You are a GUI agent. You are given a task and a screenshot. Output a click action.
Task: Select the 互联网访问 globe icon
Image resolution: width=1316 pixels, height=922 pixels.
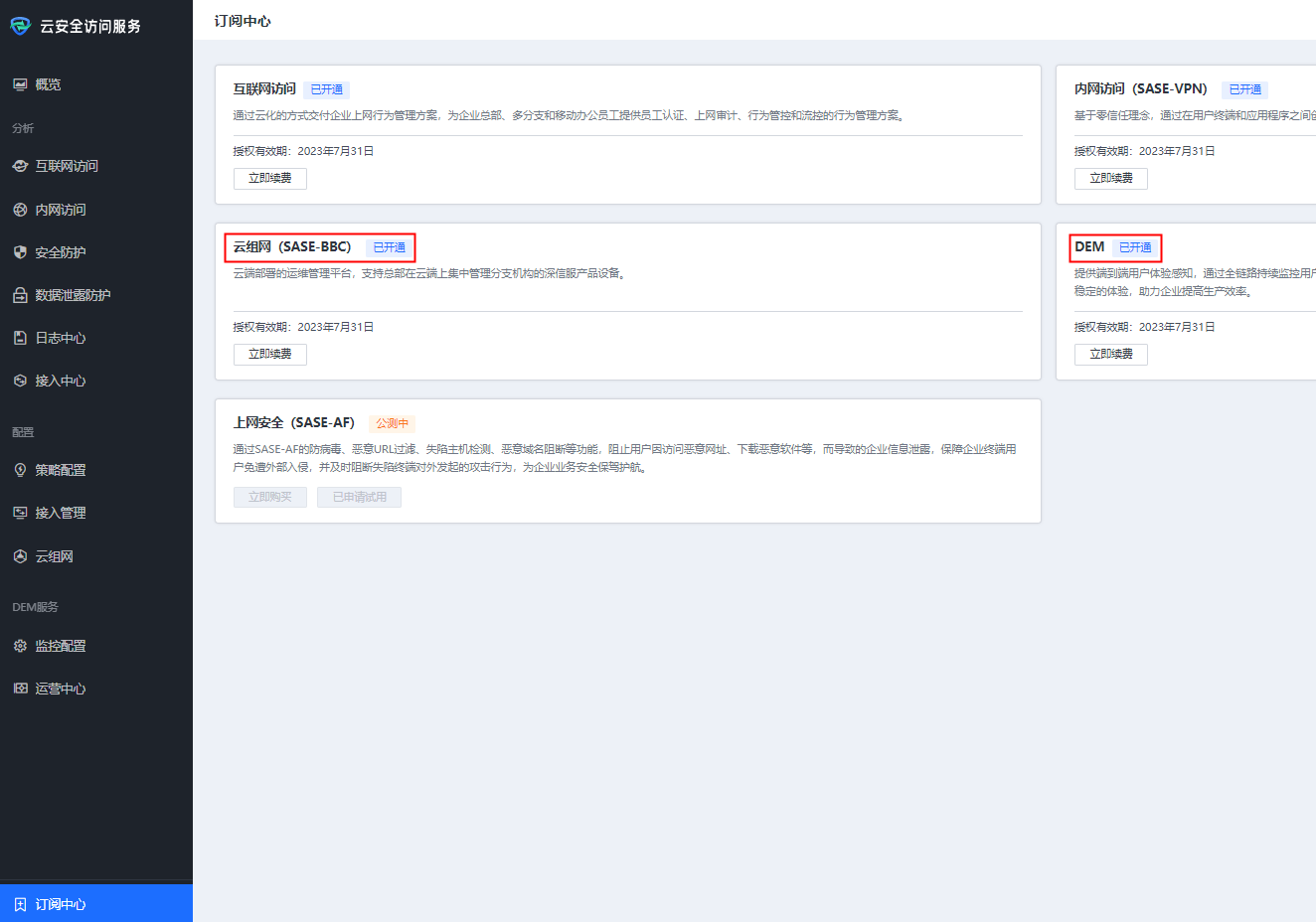click(19, 166)
